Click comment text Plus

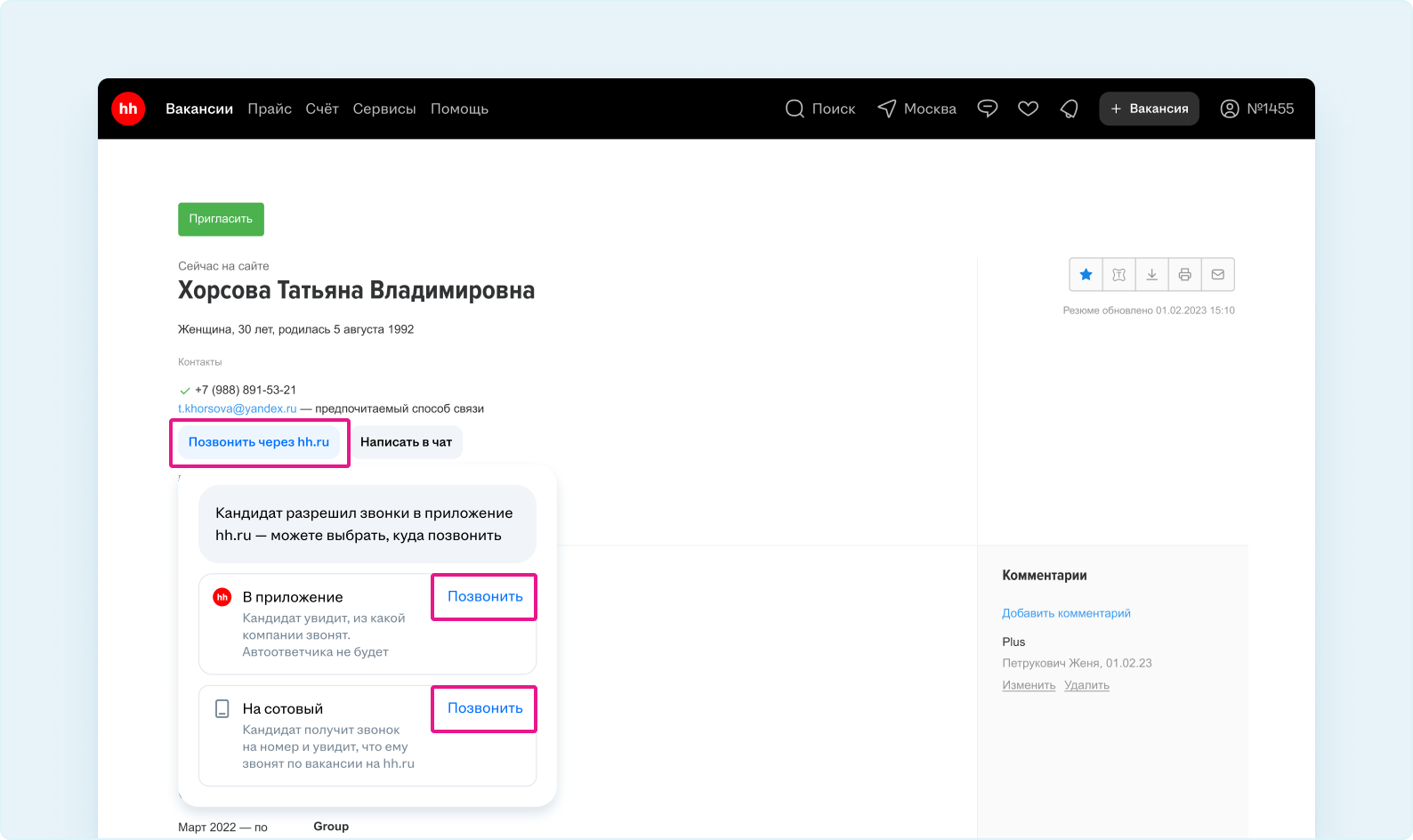(1013, 642)
